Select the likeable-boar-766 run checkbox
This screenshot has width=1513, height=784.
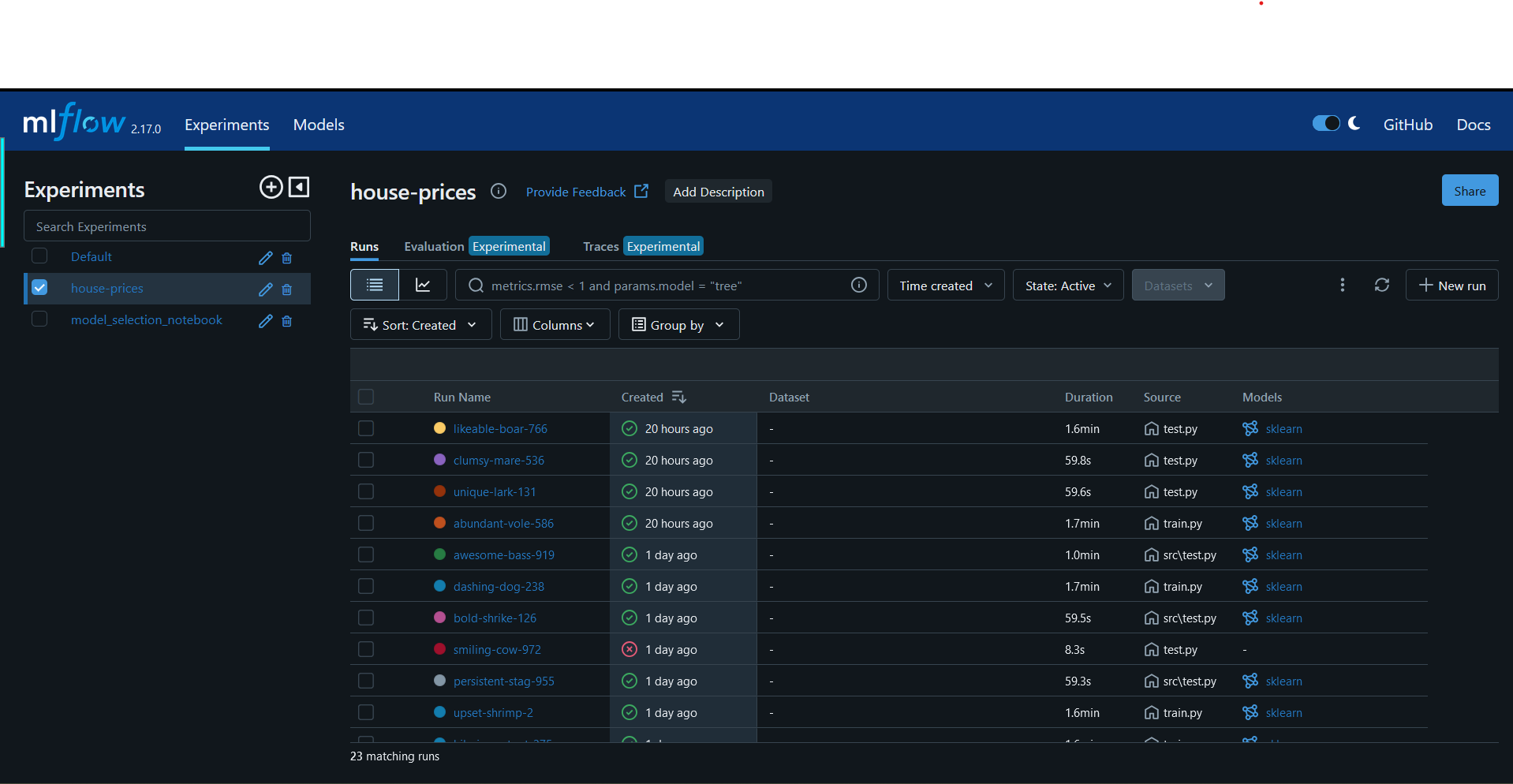pos(366,428)
